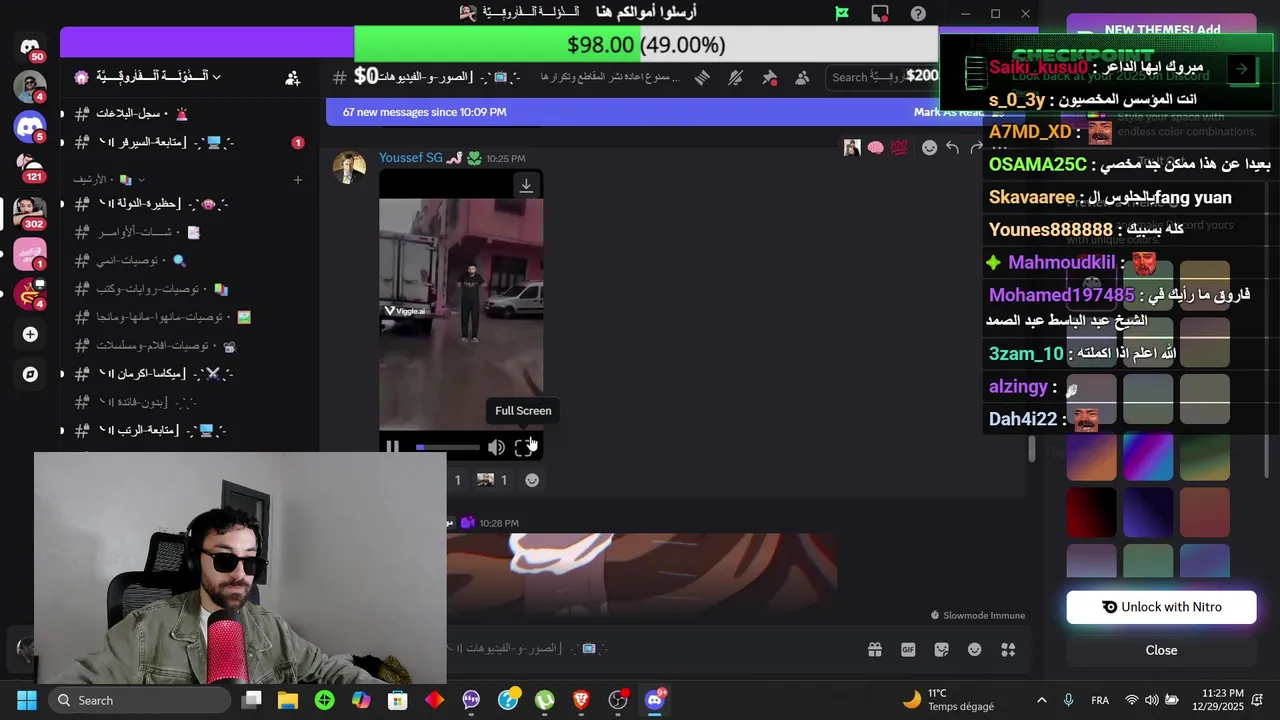Viewport: 1280px width, 720px height.
Task: Show Member List icon in header
Action: point(803,77)
